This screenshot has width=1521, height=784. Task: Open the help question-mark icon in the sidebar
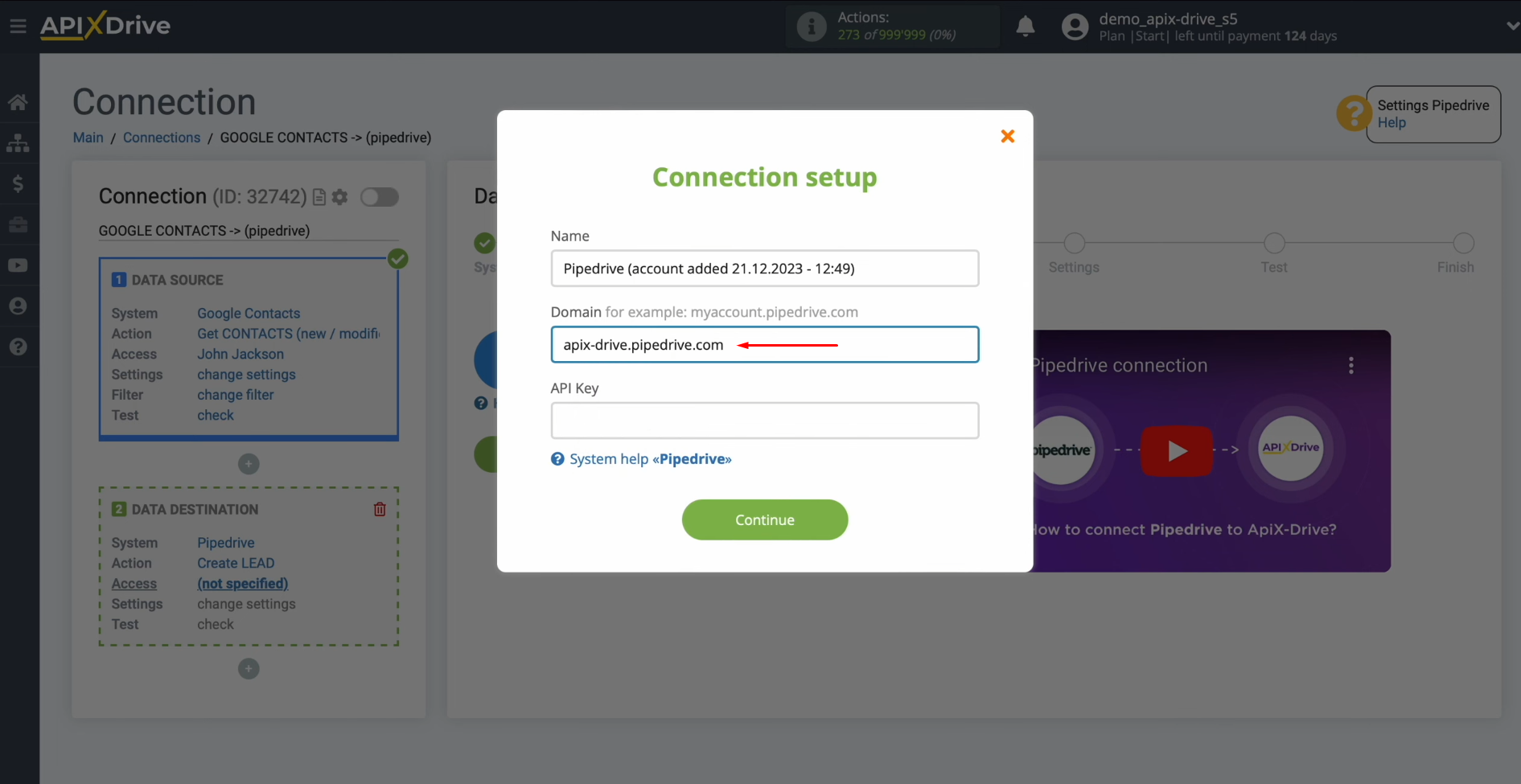(x=18, y=347)
